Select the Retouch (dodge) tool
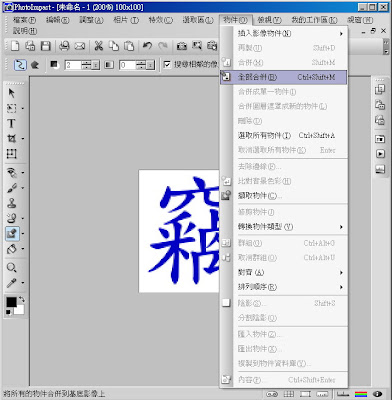The height and width of the screenshot is (400, 392). tap(12, 218)
